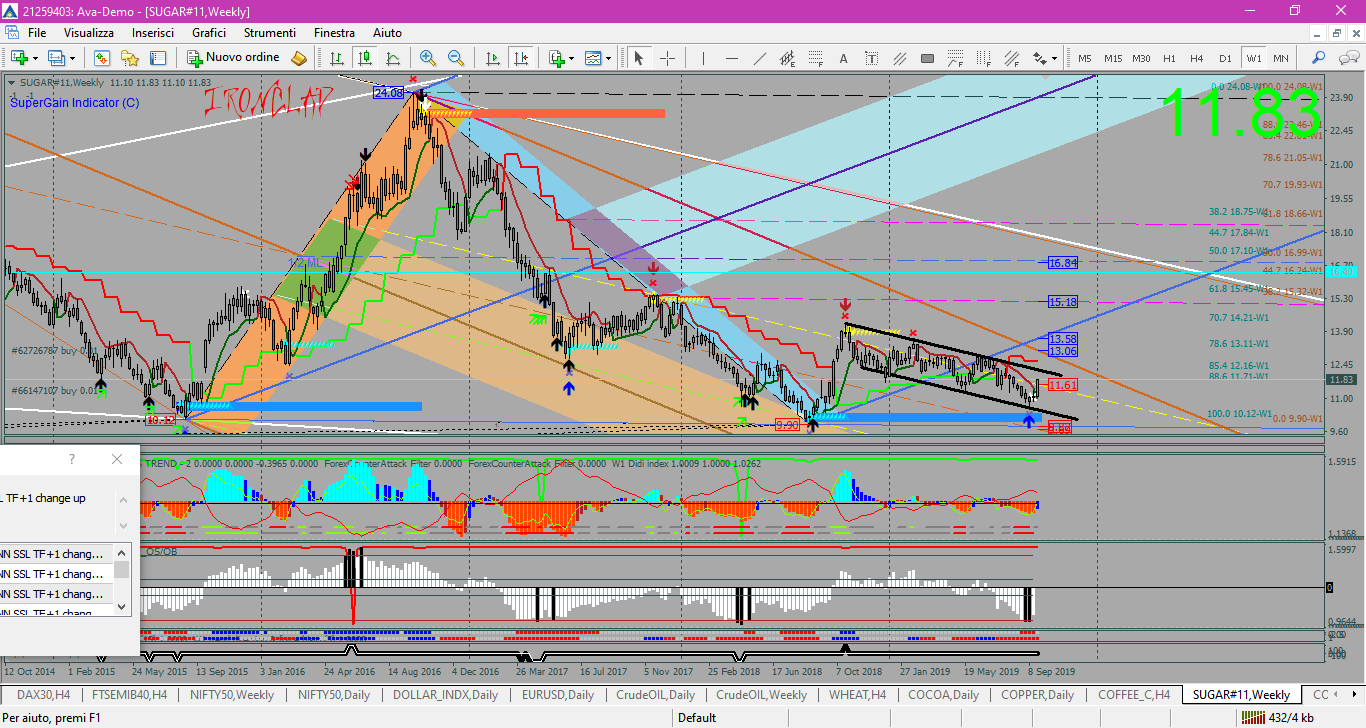Open the Grafici menu
Image resolution: width=1366 pixels, height=728 pixels.
(209, 33)
